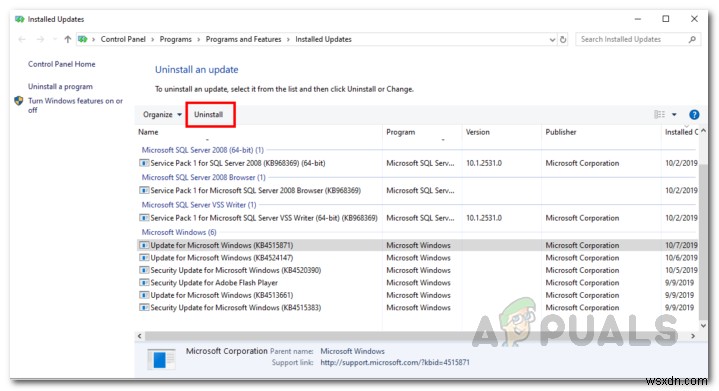
Task: Collapse the Microsoft Windows (6) group
Action: pos(179,232)
